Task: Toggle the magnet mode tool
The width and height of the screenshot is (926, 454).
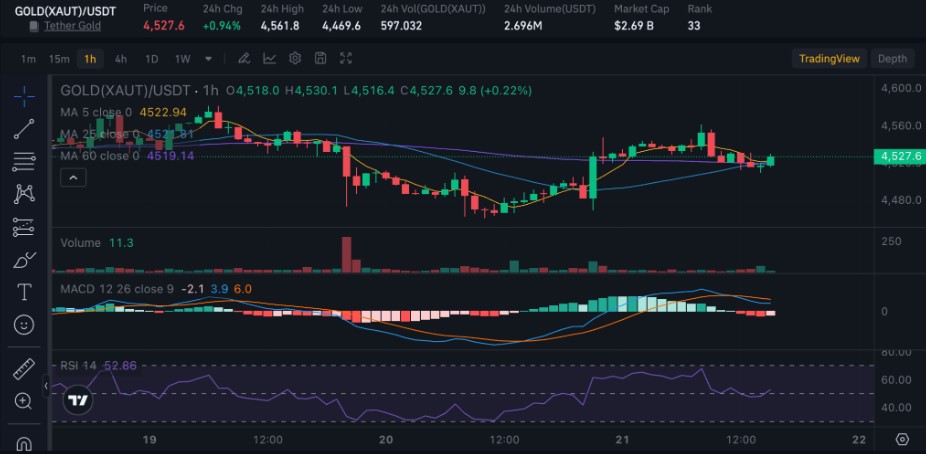Action: [x=24, y=443]
